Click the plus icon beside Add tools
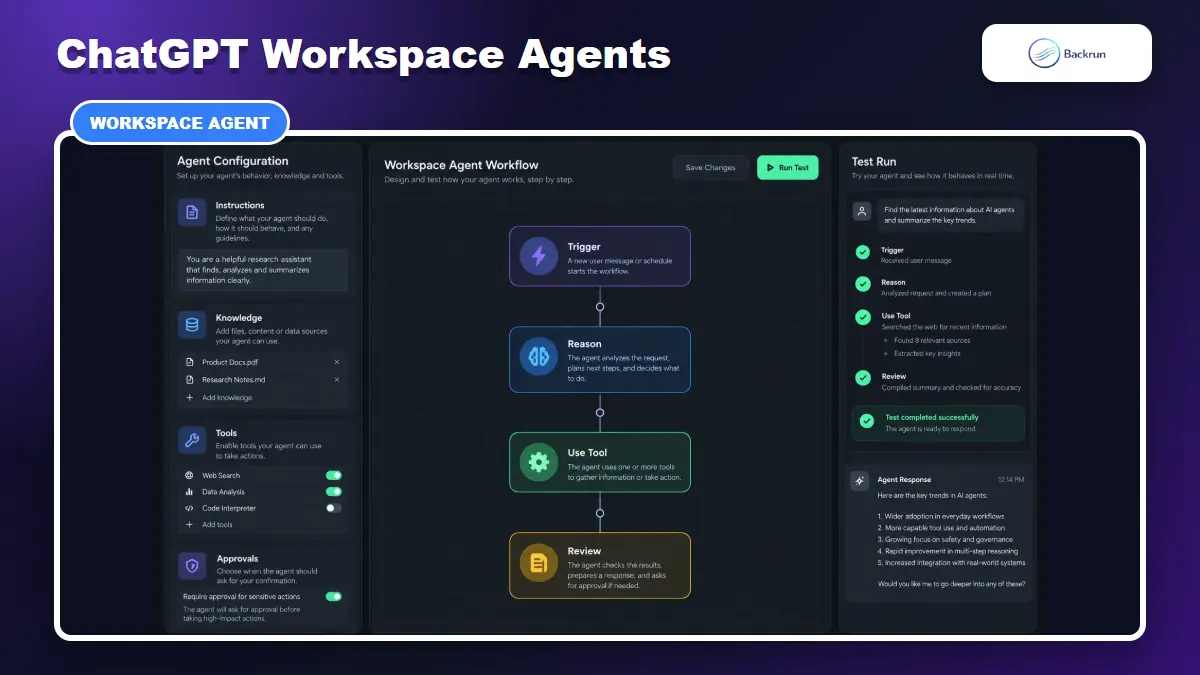The width and height of the screenshot is (1200, 675). (x=189, y=524)
